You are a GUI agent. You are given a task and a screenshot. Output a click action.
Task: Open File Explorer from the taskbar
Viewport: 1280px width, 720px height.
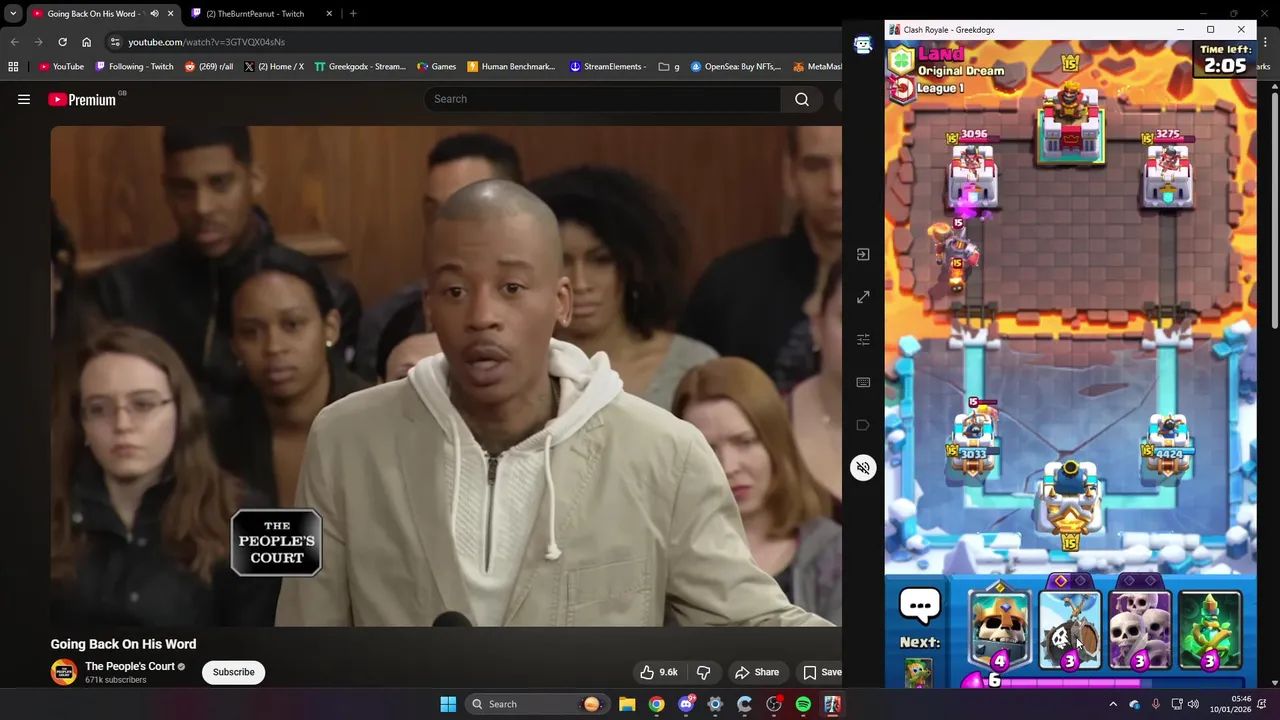(x=627, y=704)
